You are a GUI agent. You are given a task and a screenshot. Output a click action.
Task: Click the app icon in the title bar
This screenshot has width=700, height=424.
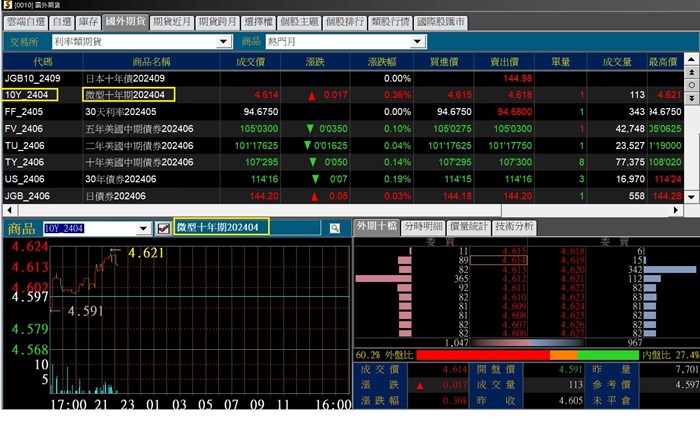point(6,6)
